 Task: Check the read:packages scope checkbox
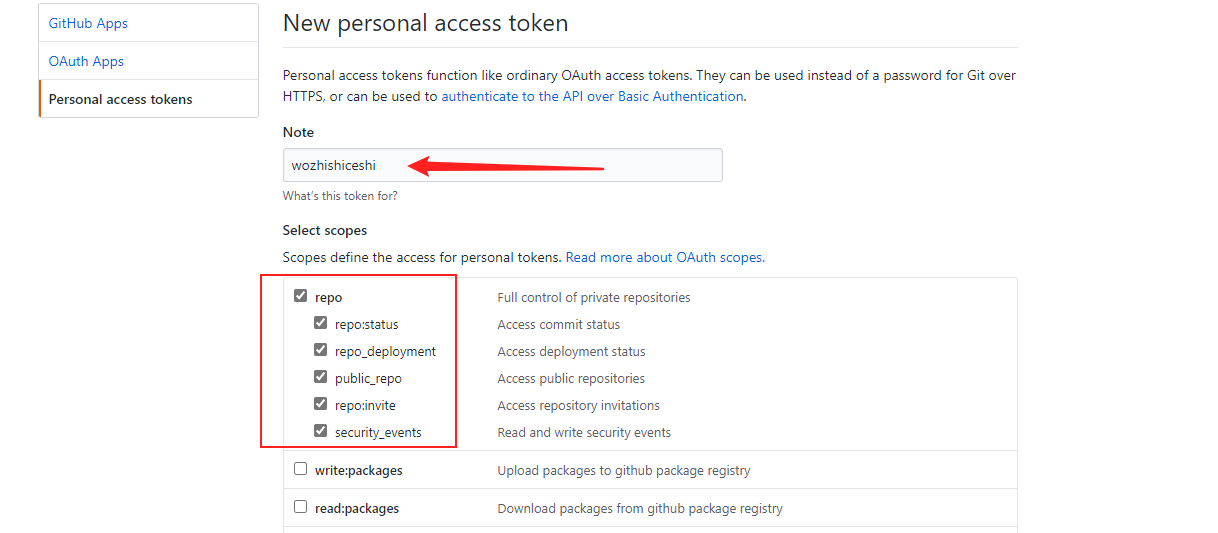point(300,507)
